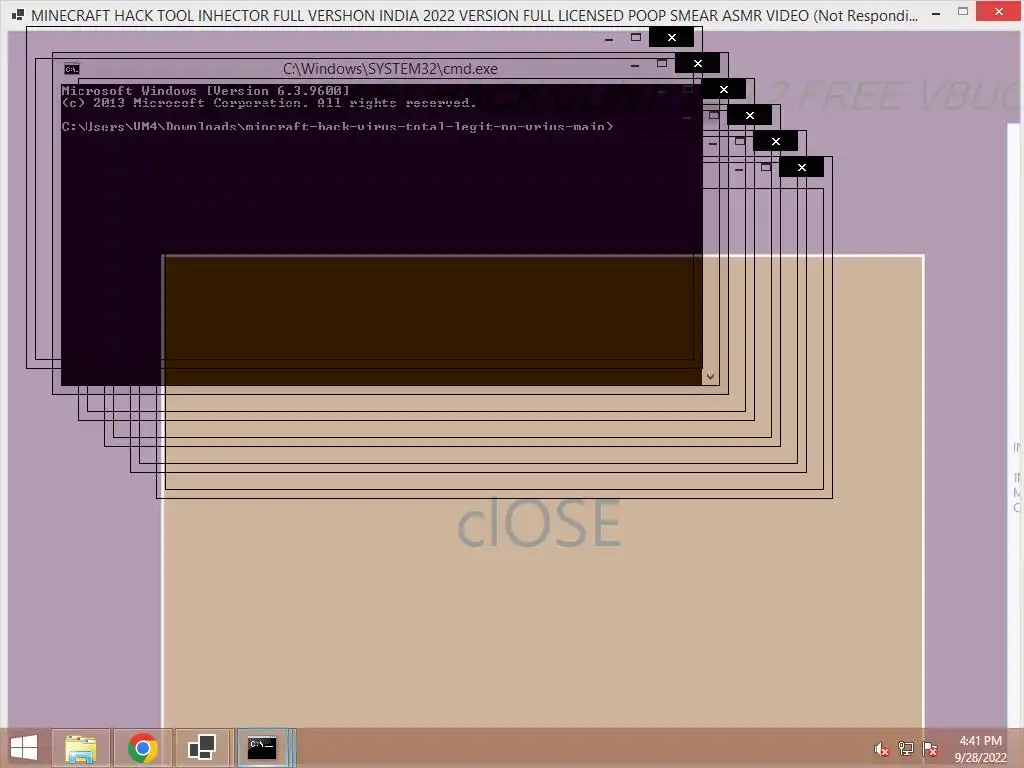Open the Action Center flag icon
This screenshot has height=768, width=1024.
[x=930, y=749]
